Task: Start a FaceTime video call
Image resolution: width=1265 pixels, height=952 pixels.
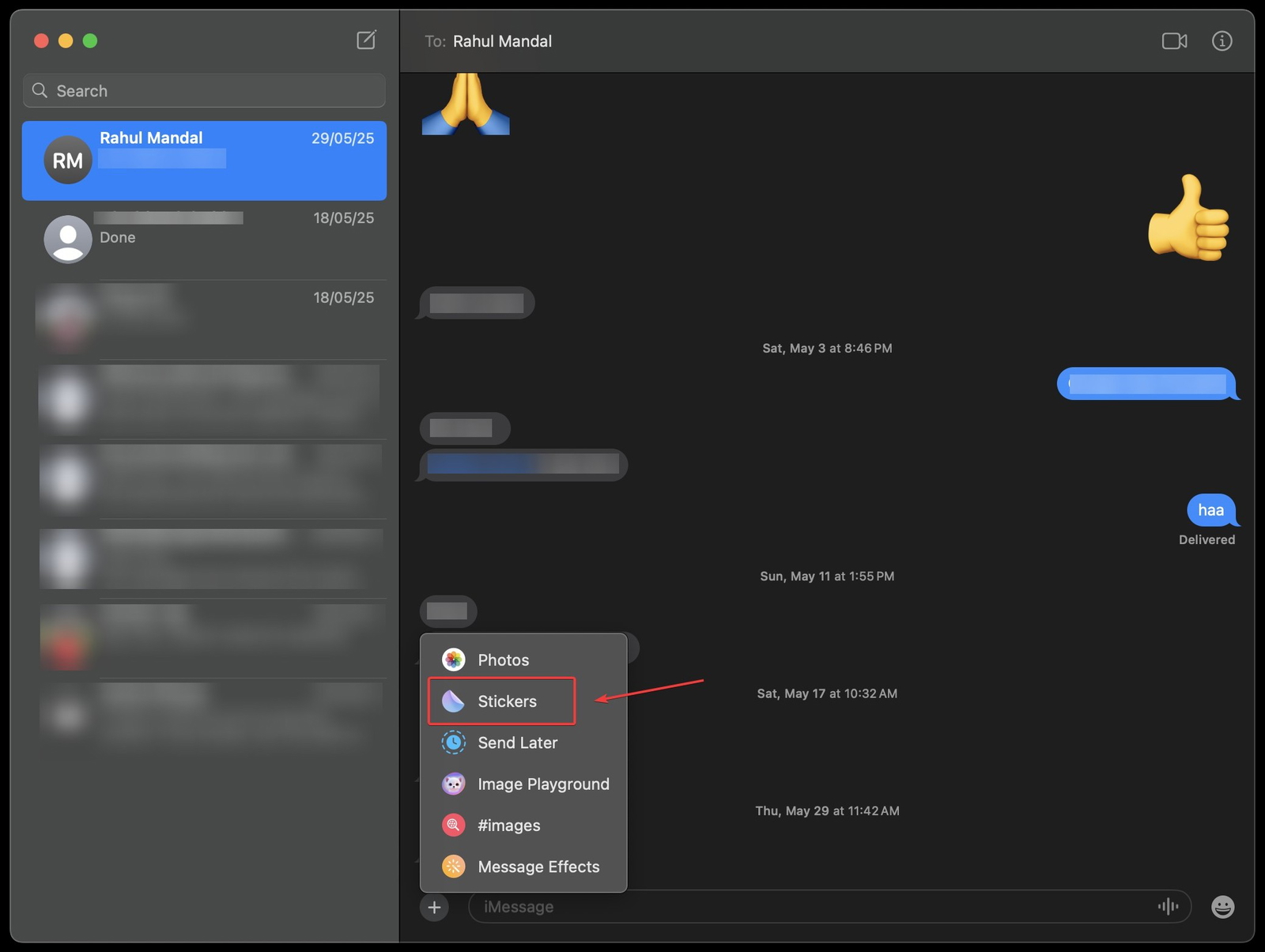Action: (1174, 41)
